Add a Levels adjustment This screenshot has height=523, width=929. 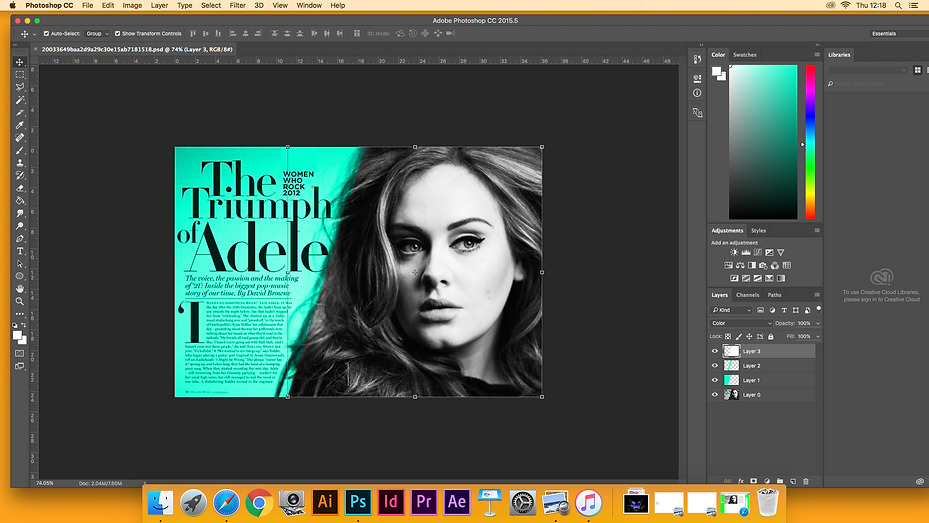point(746,252)
